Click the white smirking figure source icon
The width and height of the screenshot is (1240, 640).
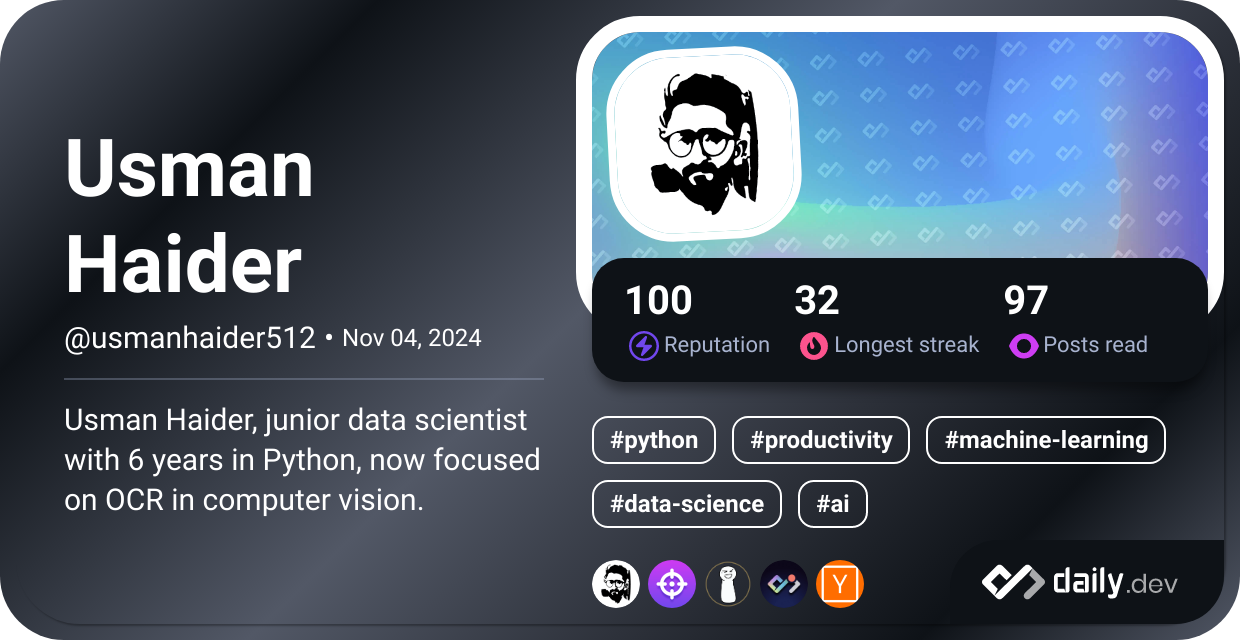[727, 584]
